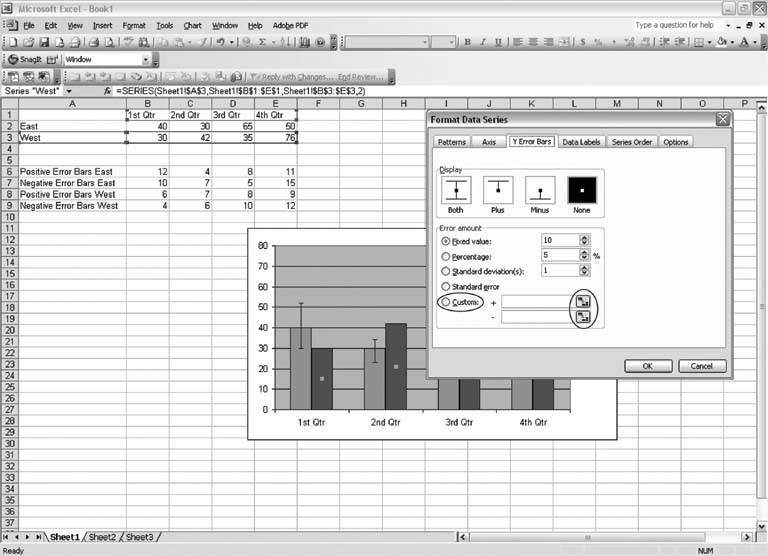This screenshot has height=556, width=768.
Task: Click the negative custom range selector icon
Action: click(x=582, y=317)
